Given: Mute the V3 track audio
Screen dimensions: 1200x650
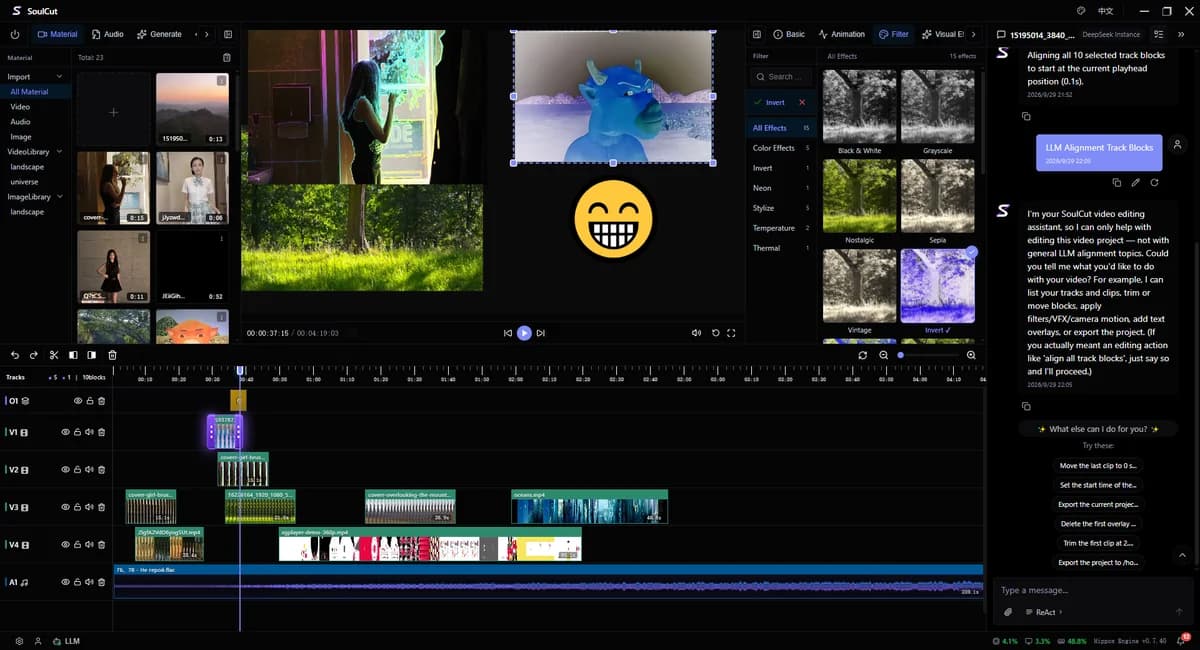Looking at the screenshot, I should [x=89, y=508].
